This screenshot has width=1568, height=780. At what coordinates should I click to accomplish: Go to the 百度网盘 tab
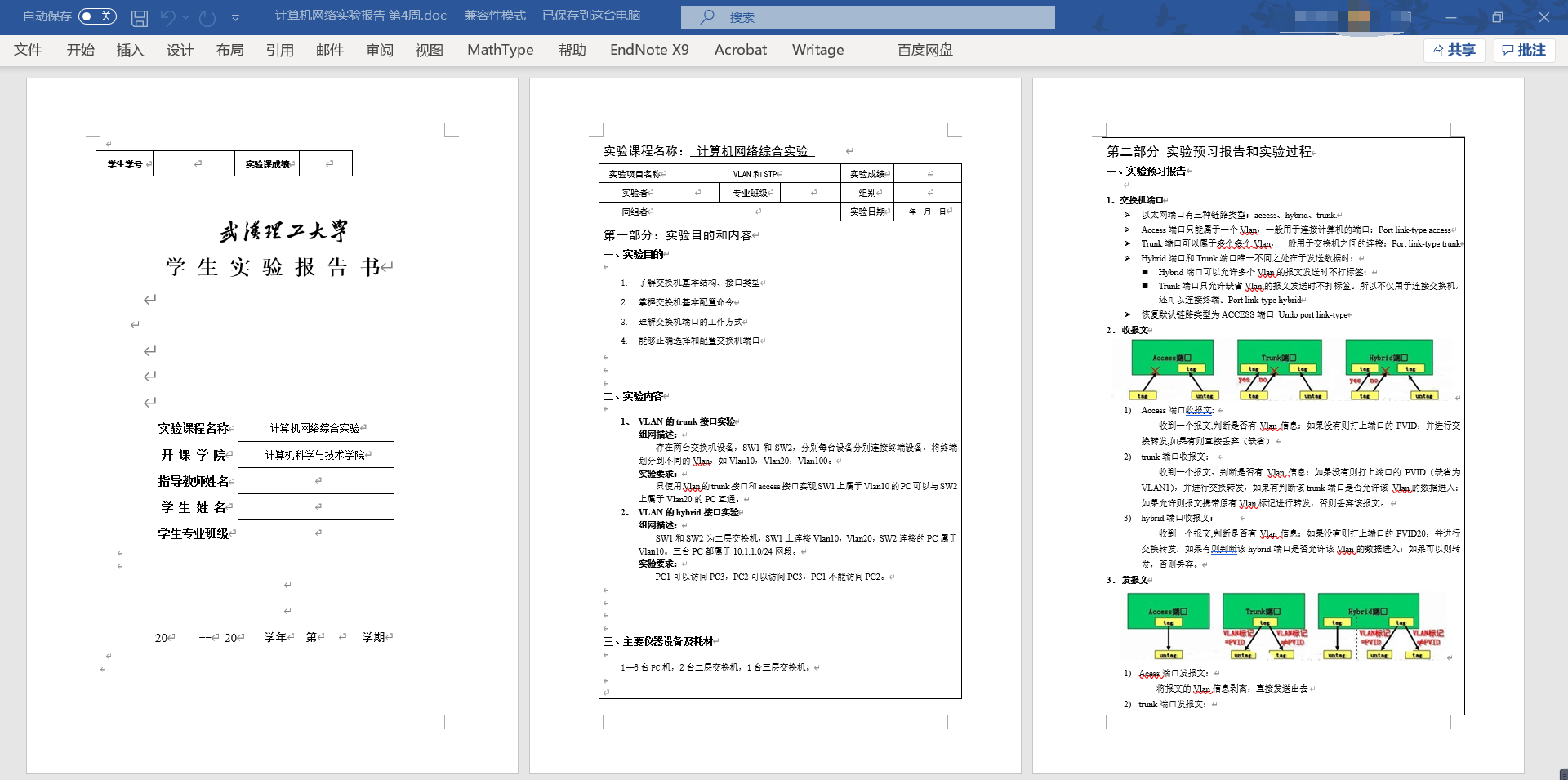(924, 50)
